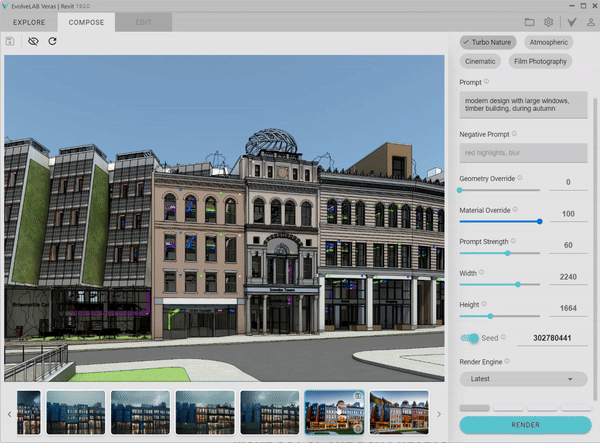The width and height of the screenshot is (600, 443).
Task: Open the folder icon in top bar
Action: [x=529, y=22]
